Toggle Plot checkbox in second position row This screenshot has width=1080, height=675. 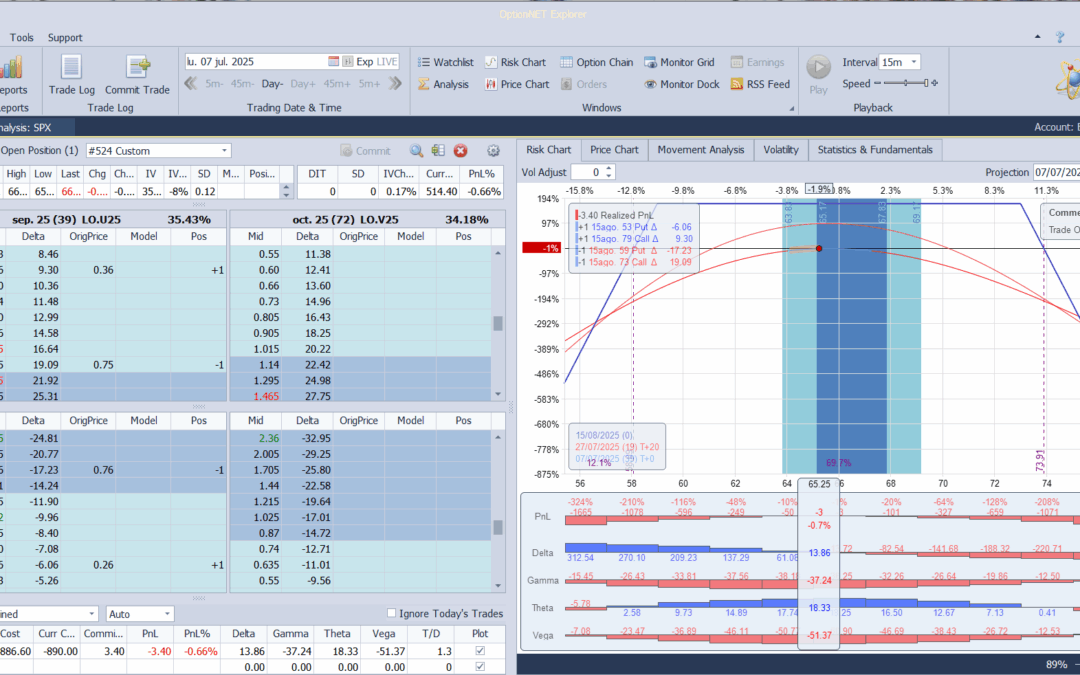tap(480, 666)
